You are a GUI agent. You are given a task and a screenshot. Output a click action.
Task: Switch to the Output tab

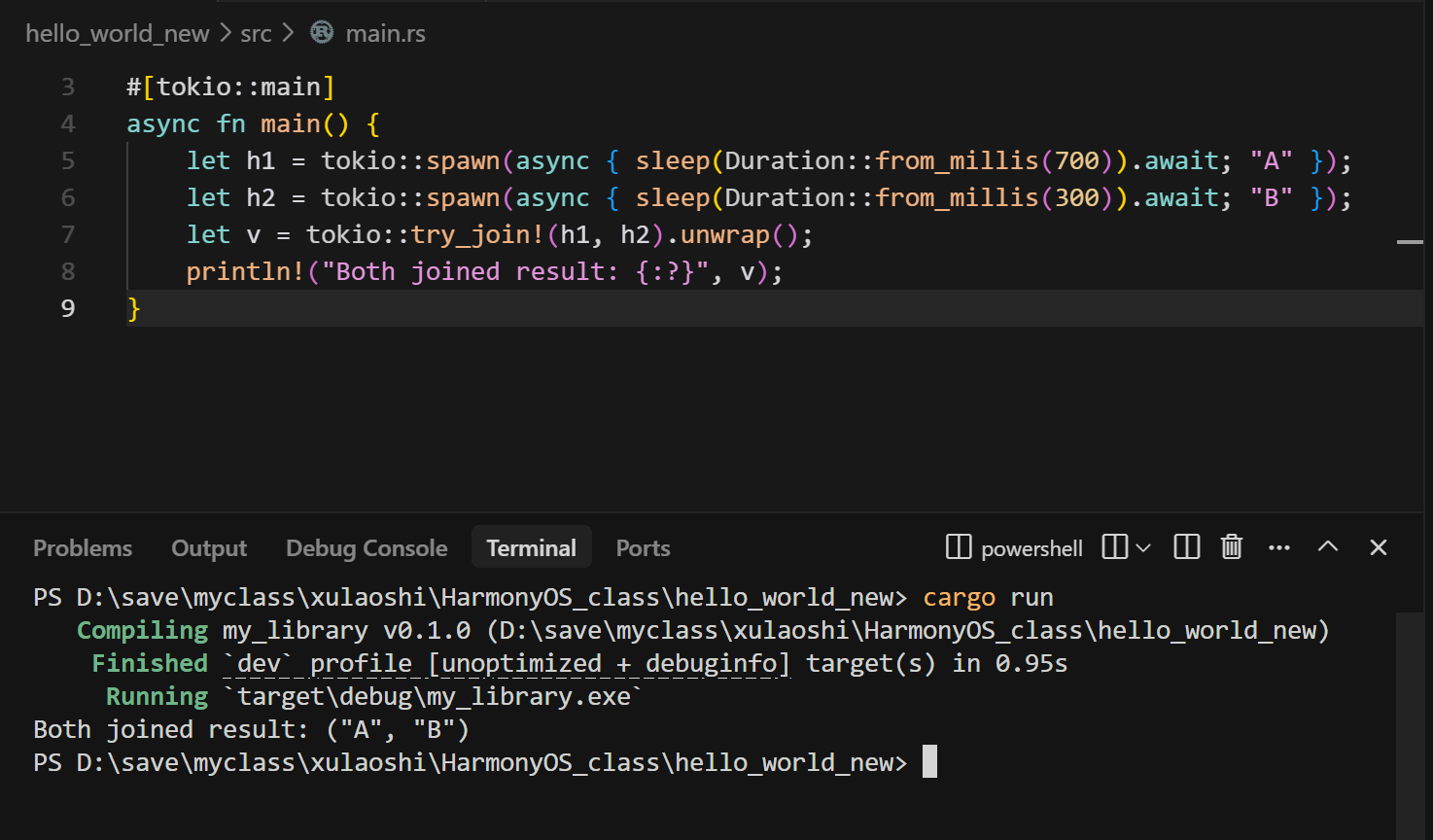pyautogui.click(x=208, y=547)
